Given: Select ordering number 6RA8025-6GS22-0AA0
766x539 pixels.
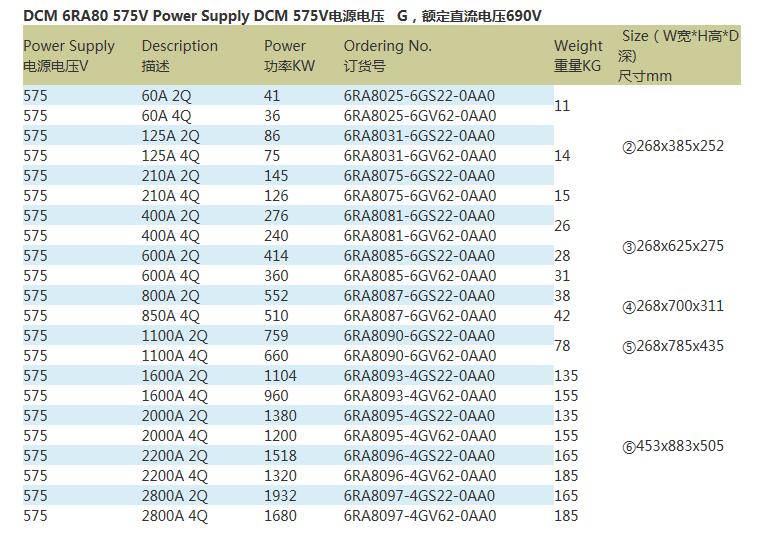Looking at the screenshot, I should click(x=419, y=96).
